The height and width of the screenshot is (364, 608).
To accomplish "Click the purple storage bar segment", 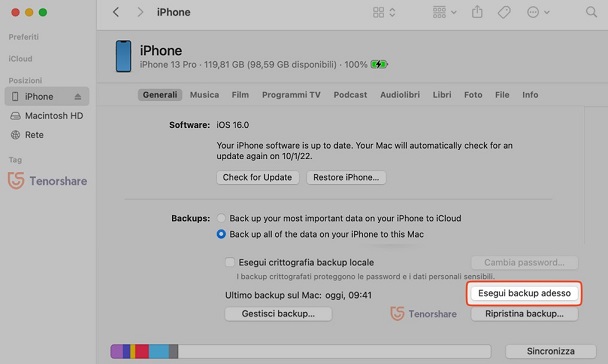I will click(x=117, y=351).
